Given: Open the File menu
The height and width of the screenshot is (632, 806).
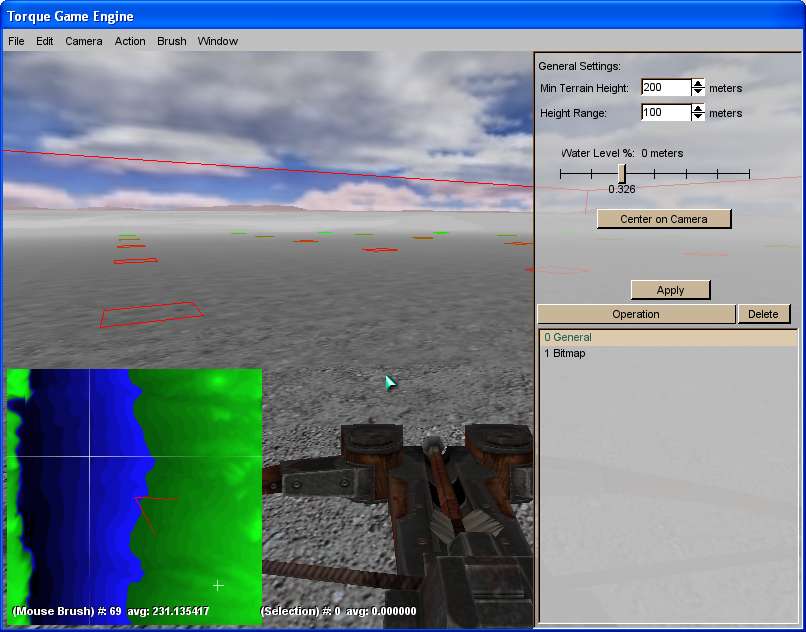Looking at the screenshot, I should (x=16, y=41).
